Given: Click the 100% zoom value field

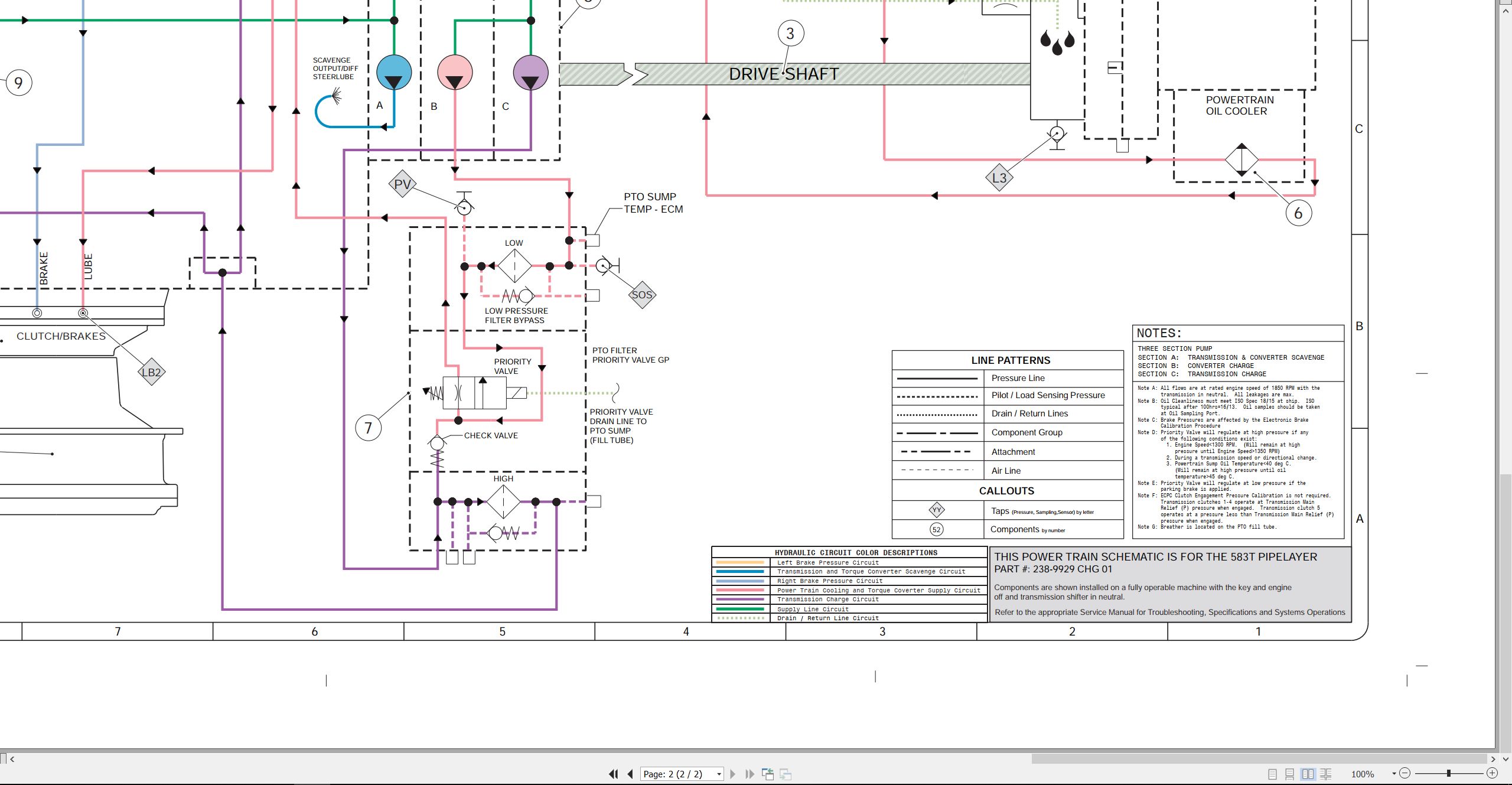Looking at the screenshot, I should point(1363,774).
